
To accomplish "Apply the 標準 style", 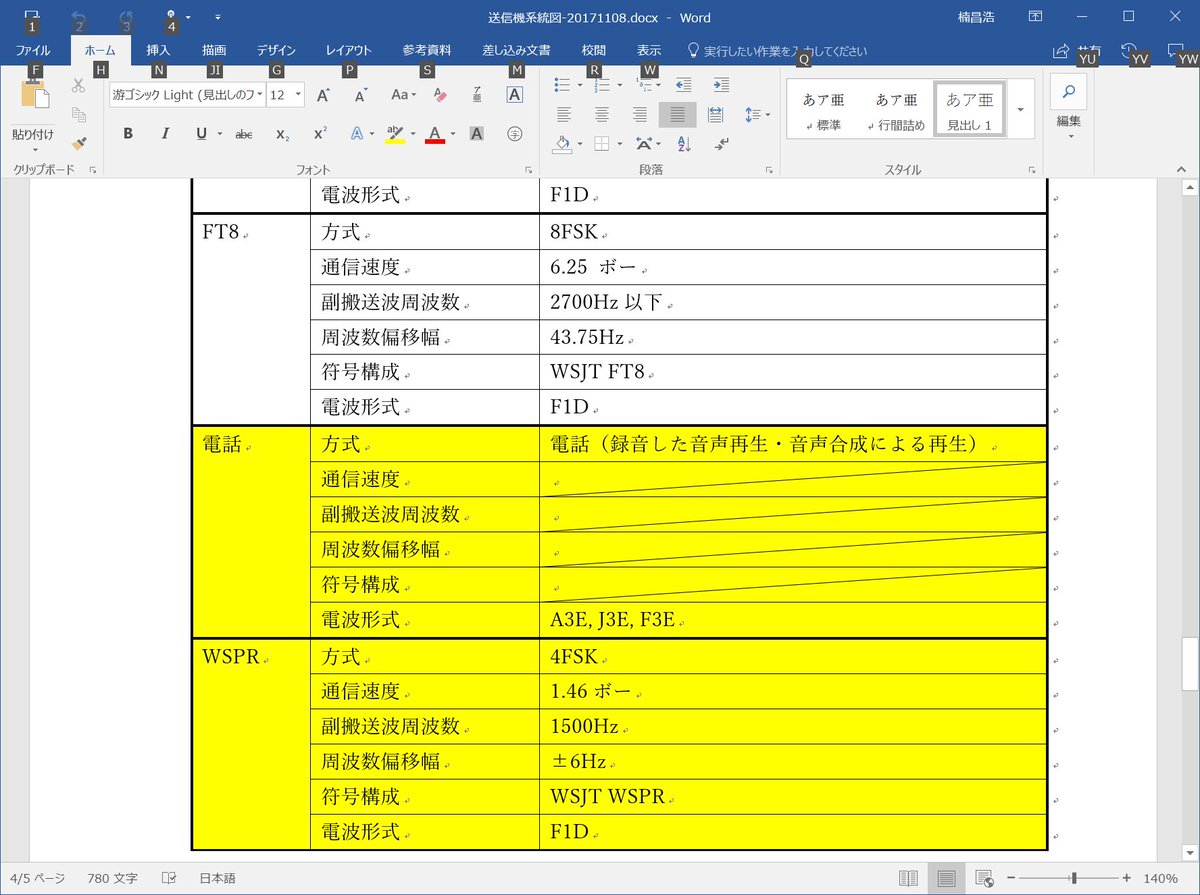I will [824, 110].
